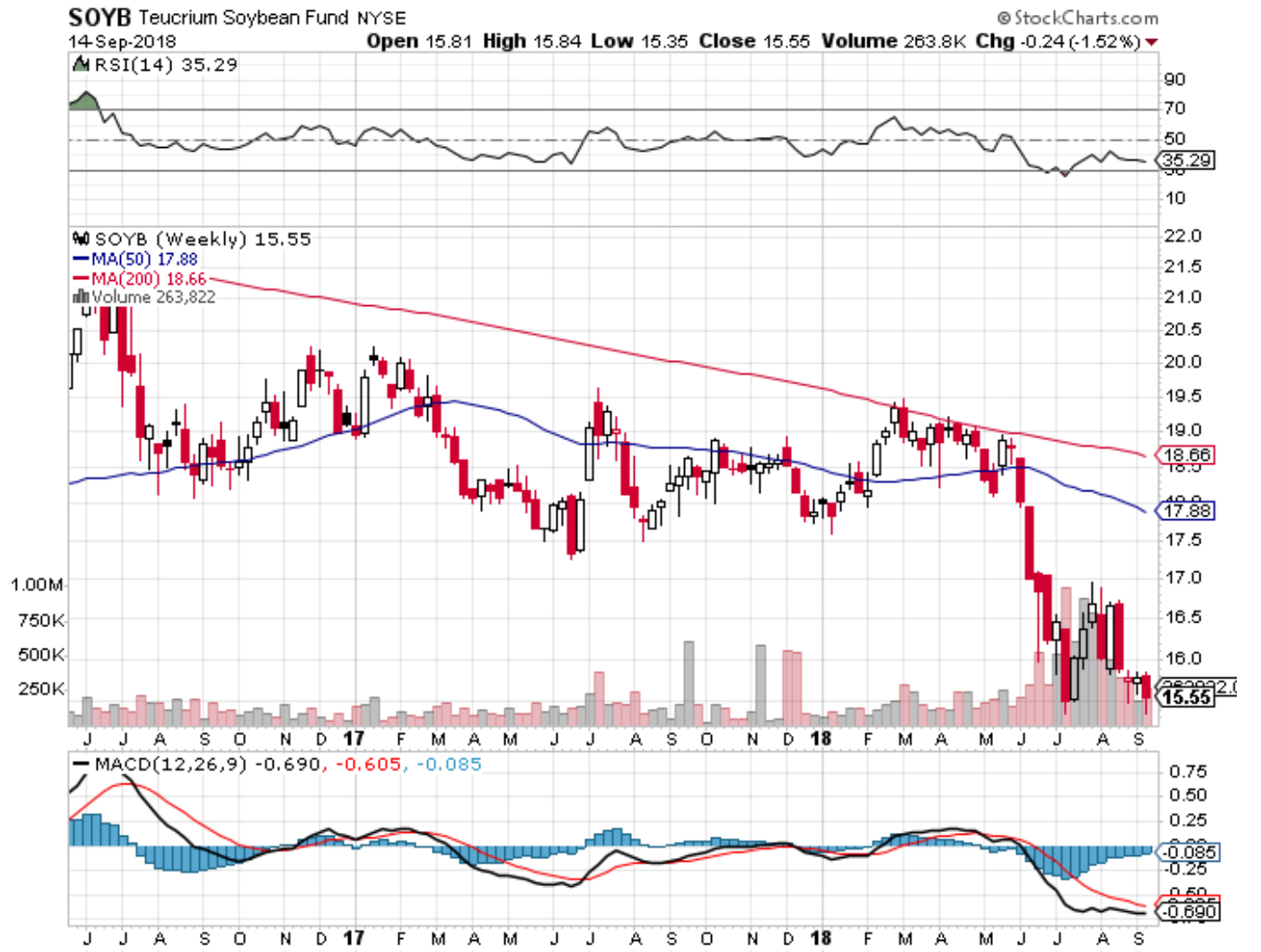1261x952 pixels.
Task: Click the "Open 15.81" header value
Action: (x=420, y=42)
